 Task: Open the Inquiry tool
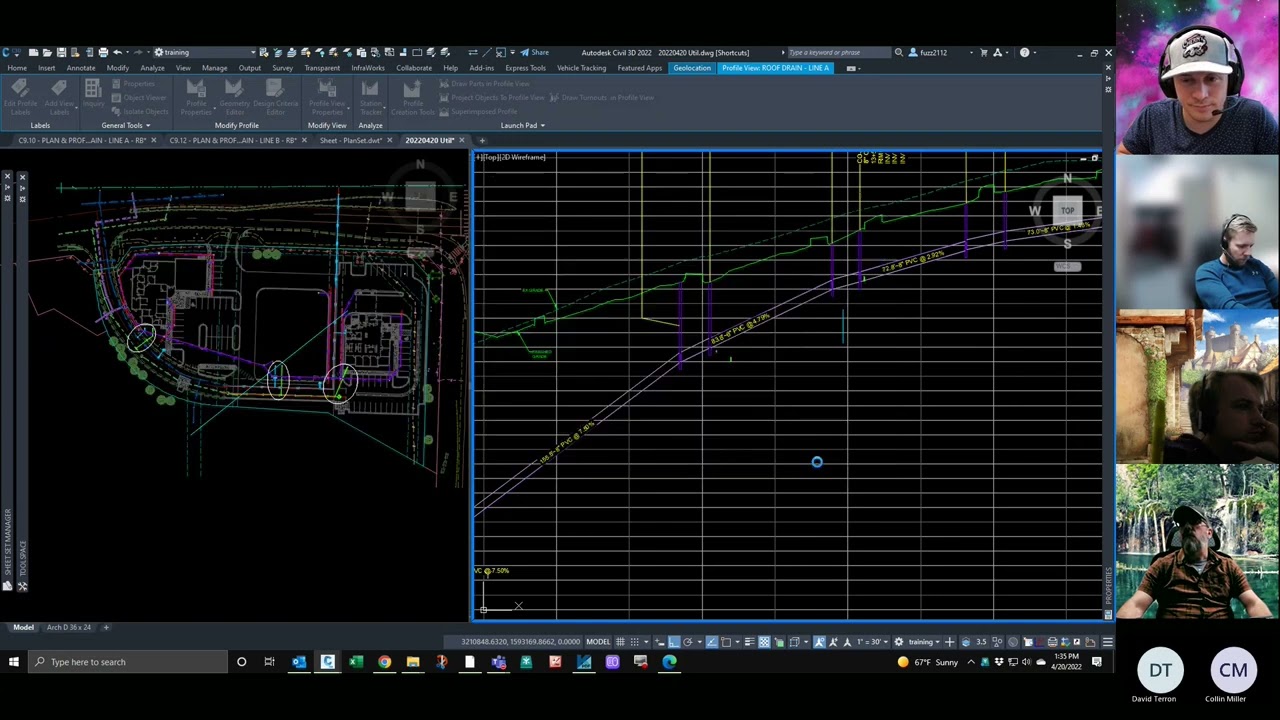point(92,93)
